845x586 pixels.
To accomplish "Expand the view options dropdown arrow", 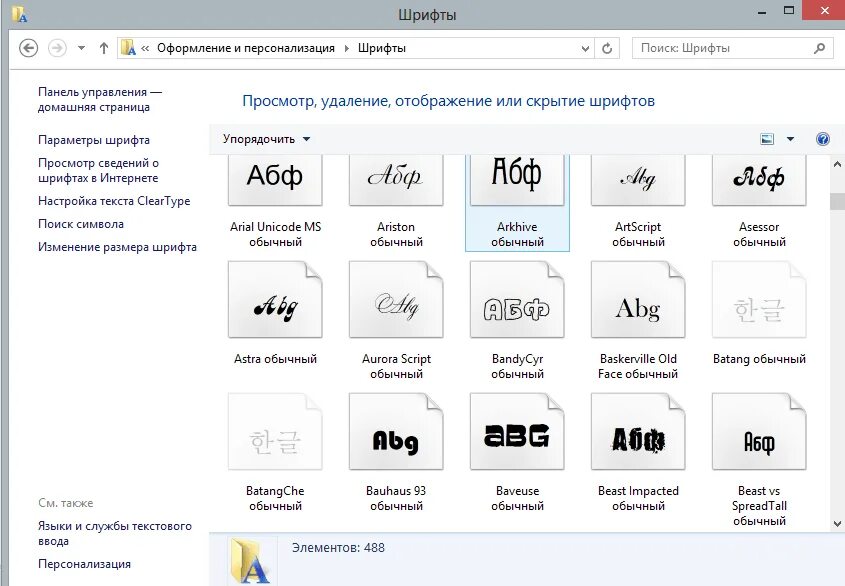I will 790,139.
